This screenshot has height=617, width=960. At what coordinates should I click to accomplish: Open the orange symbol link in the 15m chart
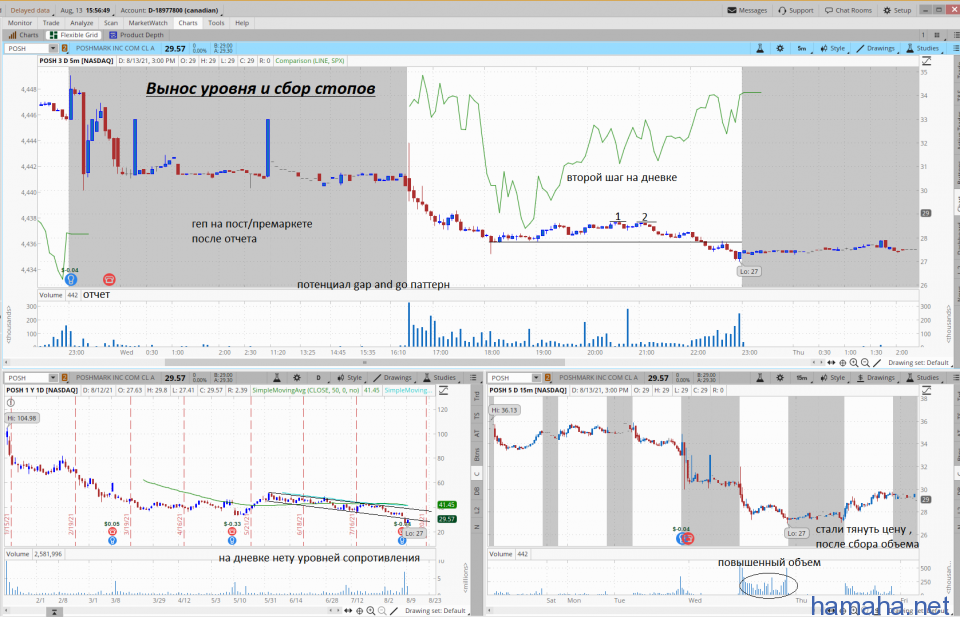click(x=547, y=378)
